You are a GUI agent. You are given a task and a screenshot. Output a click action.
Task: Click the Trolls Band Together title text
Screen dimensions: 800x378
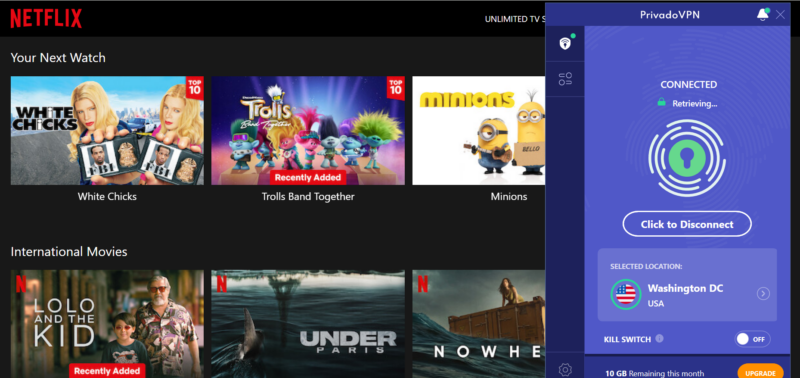pos(308,196)
